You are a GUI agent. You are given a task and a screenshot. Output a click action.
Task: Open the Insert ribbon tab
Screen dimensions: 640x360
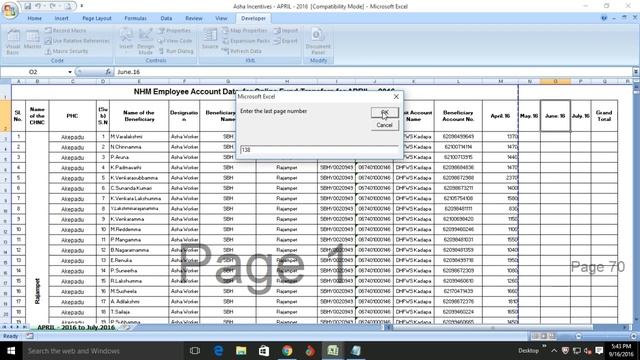(x=62, y=18)
